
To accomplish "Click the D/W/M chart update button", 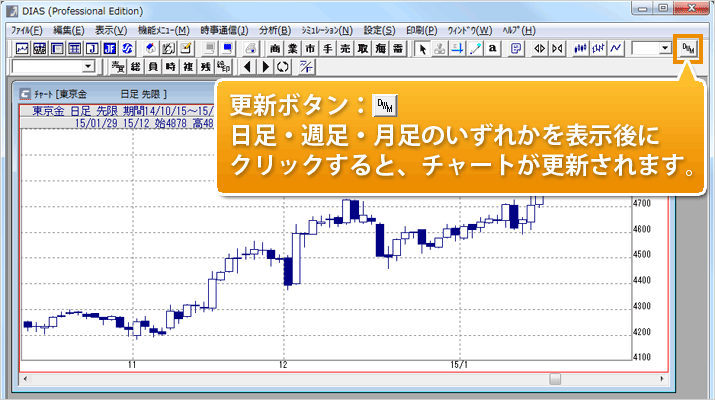I will click(689, 48).
